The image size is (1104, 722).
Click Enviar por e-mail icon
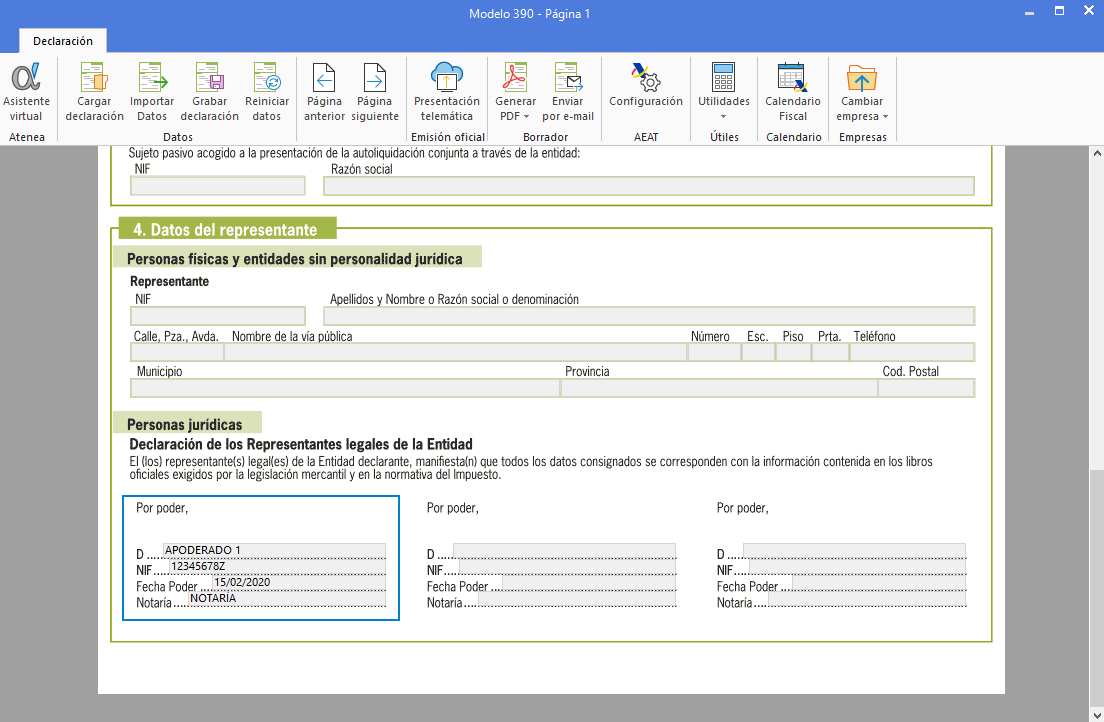pyautogui.click(x=568, y=78)
